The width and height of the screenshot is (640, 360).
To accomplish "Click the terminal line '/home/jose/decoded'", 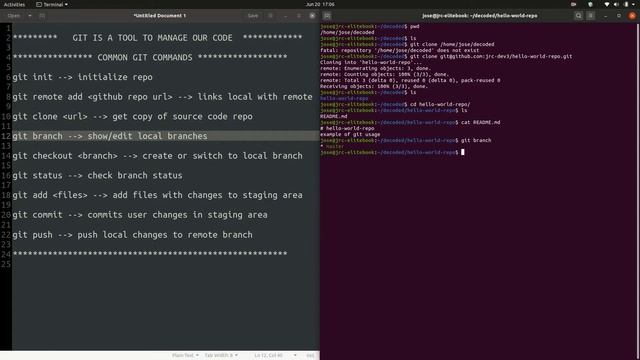I will tap(347, 32).
